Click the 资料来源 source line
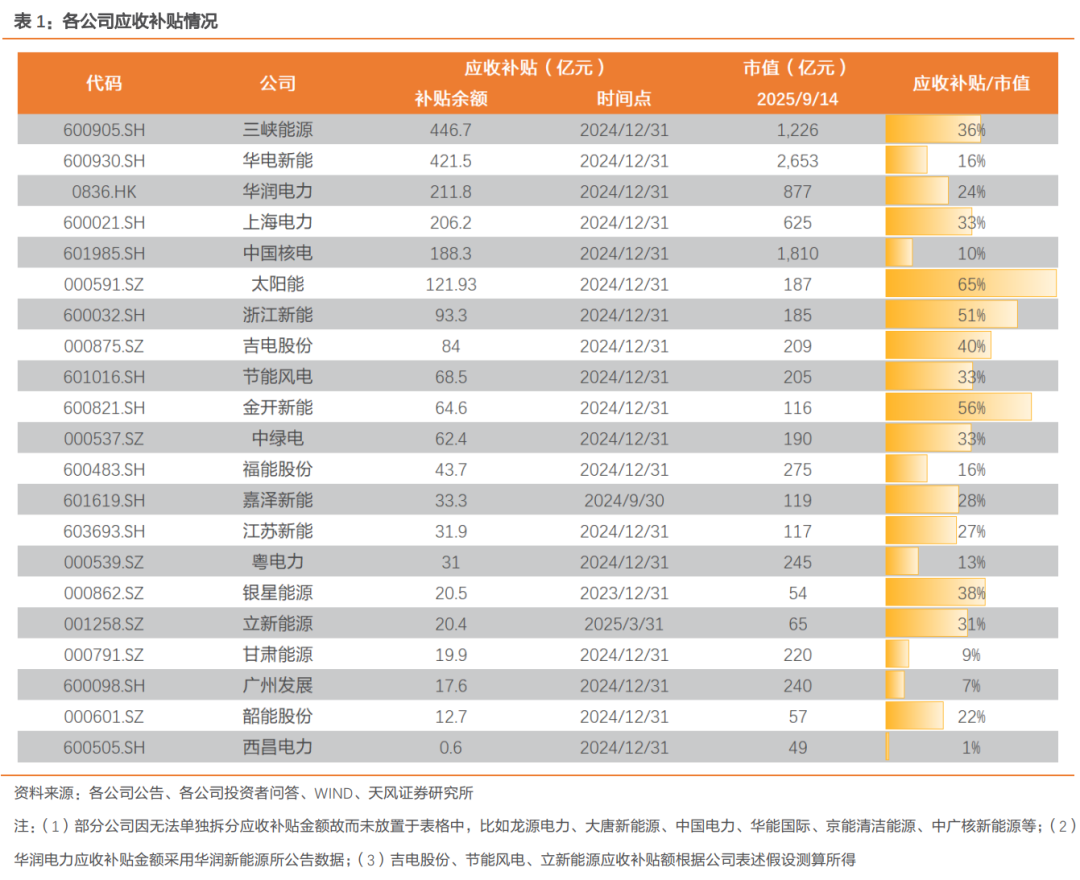Viewport: 1080px width, 880px height. click(244, 793)
